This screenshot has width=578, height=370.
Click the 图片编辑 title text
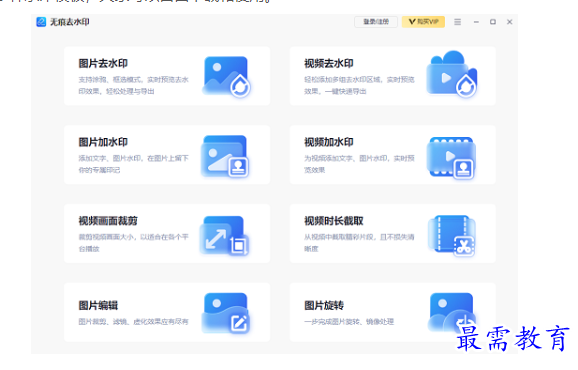[98, 306]
